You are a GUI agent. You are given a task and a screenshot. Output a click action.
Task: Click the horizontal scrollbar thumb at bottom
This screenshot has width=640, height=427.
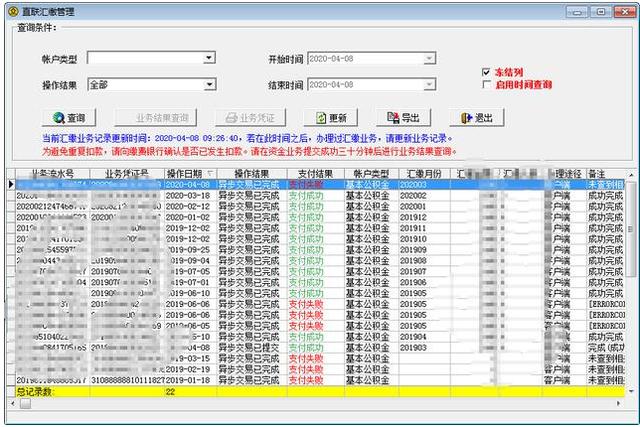point(25,404)
